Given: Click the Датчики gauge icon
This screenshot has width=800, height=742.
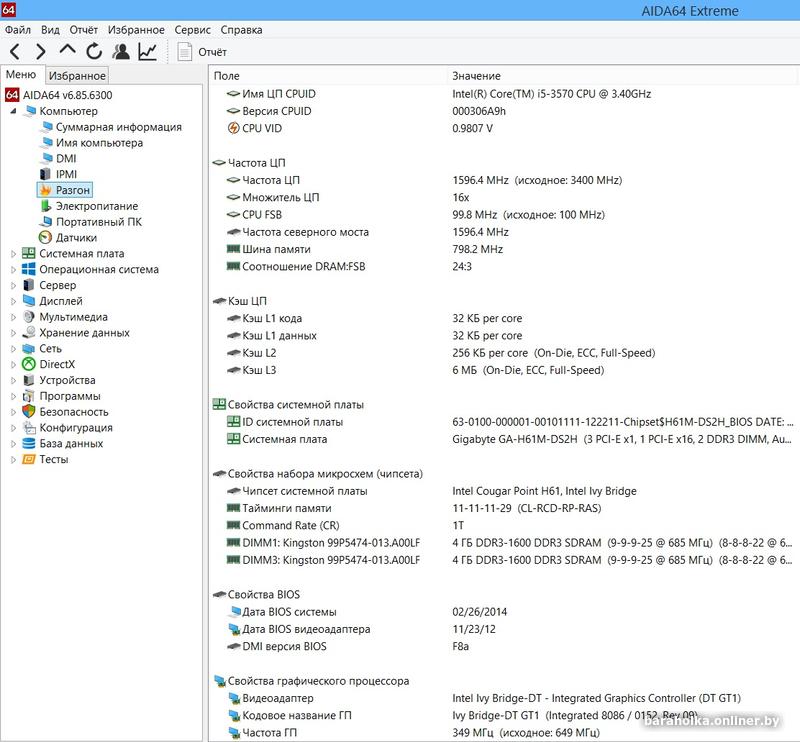Looking at the screenshot, I should (x=46, y=237).
